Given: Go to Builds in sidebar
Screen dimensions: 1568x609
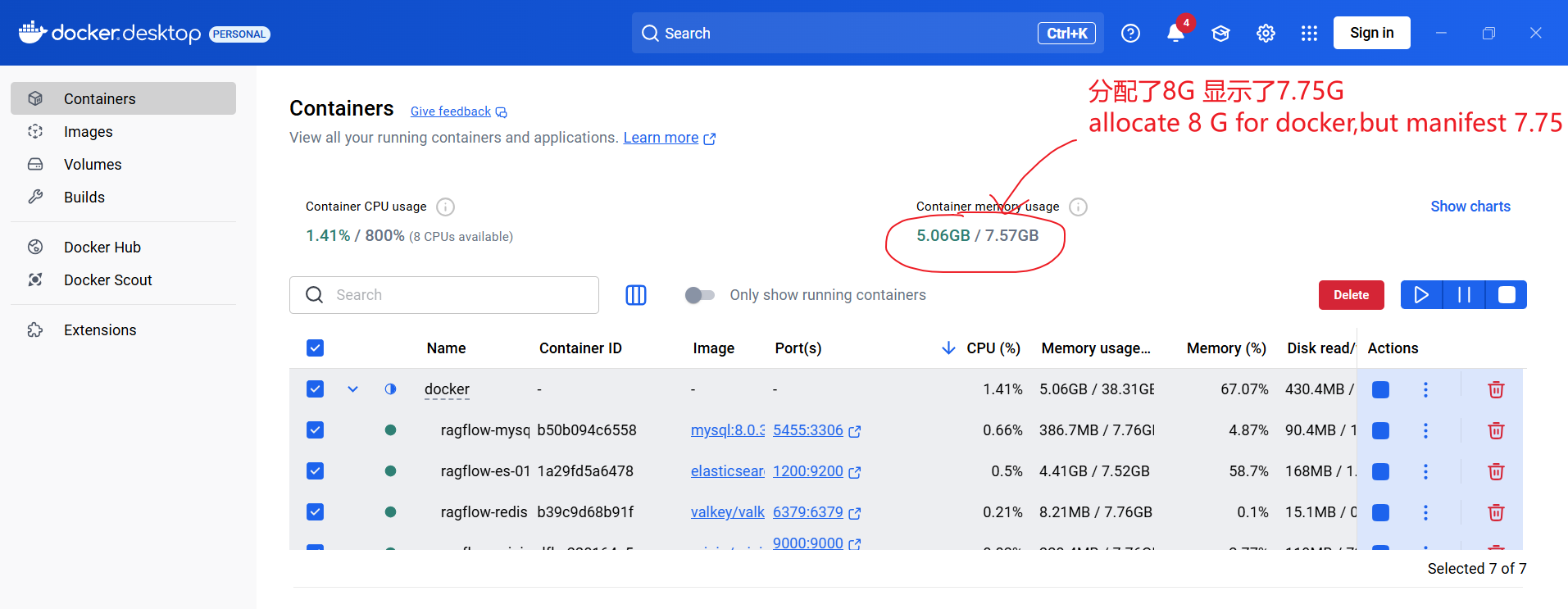Looking at the screenshot, I should point(123,197).
